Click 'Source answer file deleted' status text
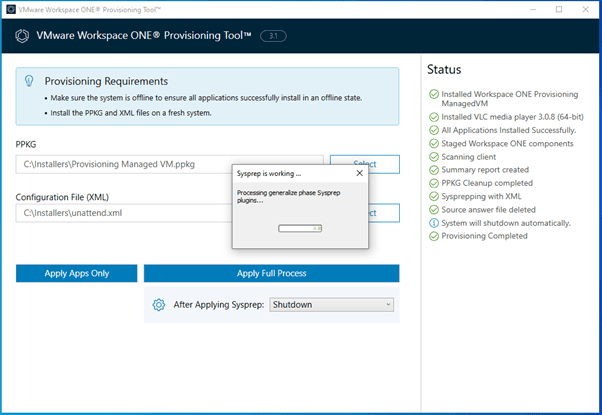 488,210
